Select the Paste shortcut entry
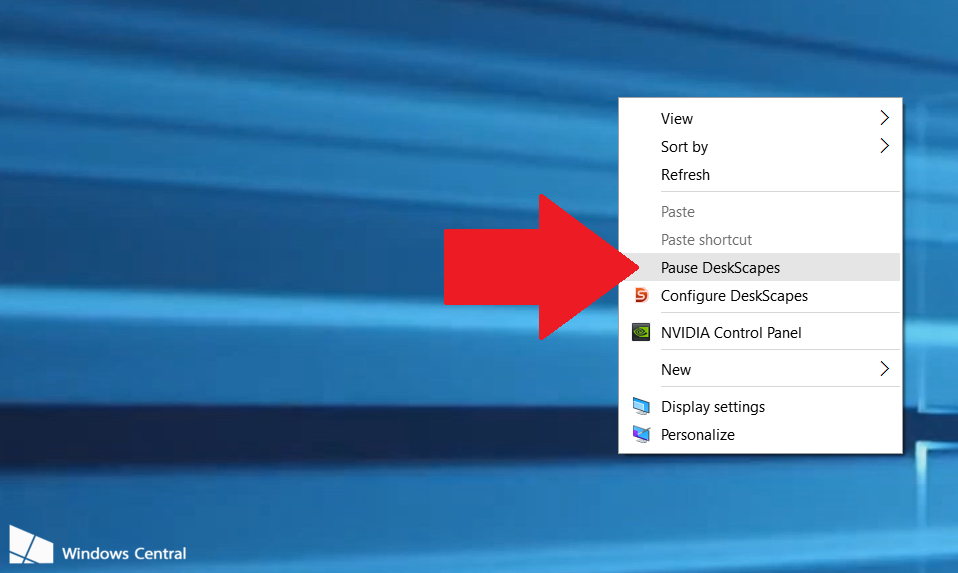Image resolution: width=958 pixels, height=573 pixels. click(x=760, y=240)
